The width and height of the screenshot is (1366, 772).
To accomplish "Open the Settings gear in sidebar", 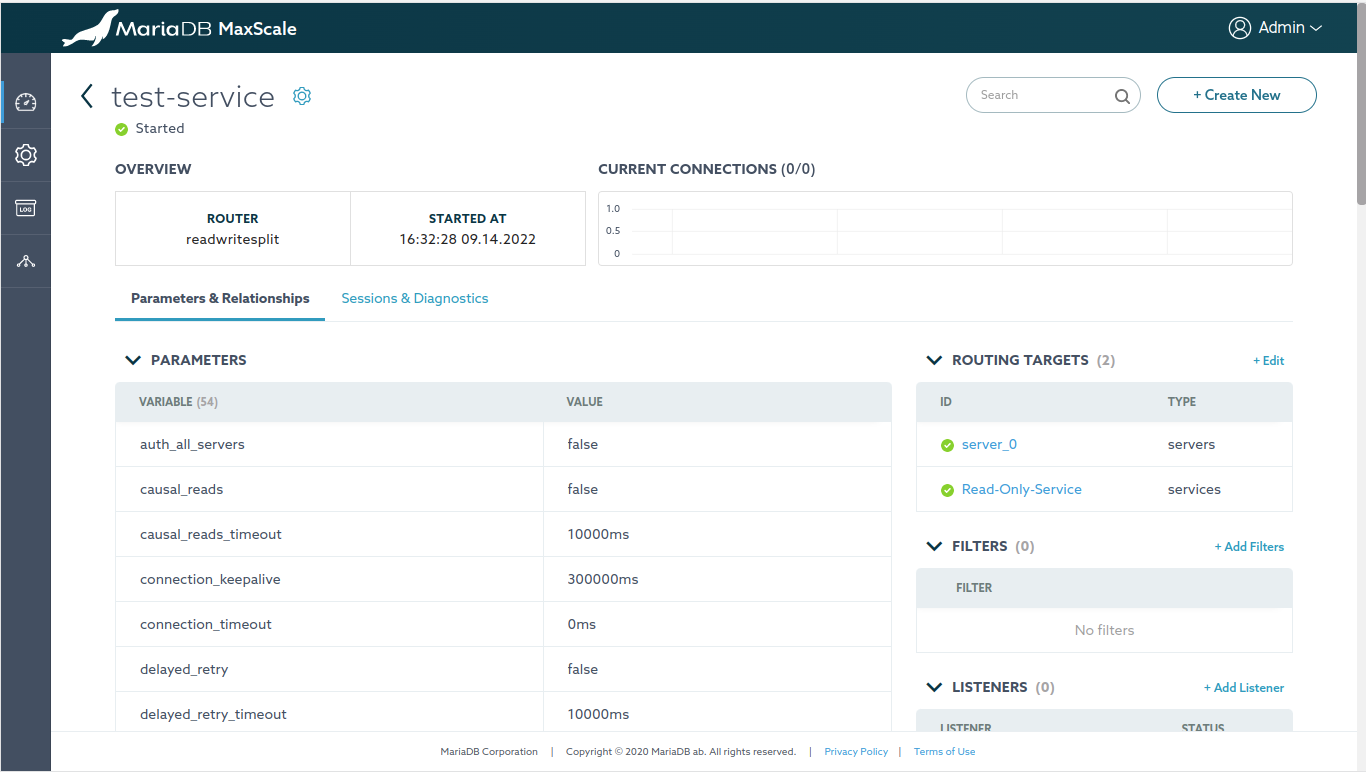I will click(26, 155).
